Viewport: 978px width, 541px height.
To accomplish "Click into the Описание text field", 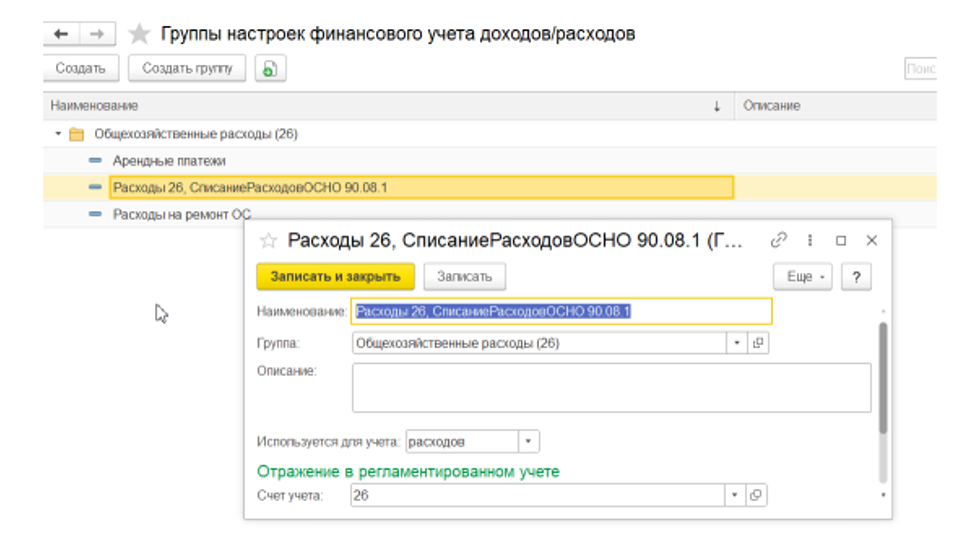I will [x=611, y=387].
